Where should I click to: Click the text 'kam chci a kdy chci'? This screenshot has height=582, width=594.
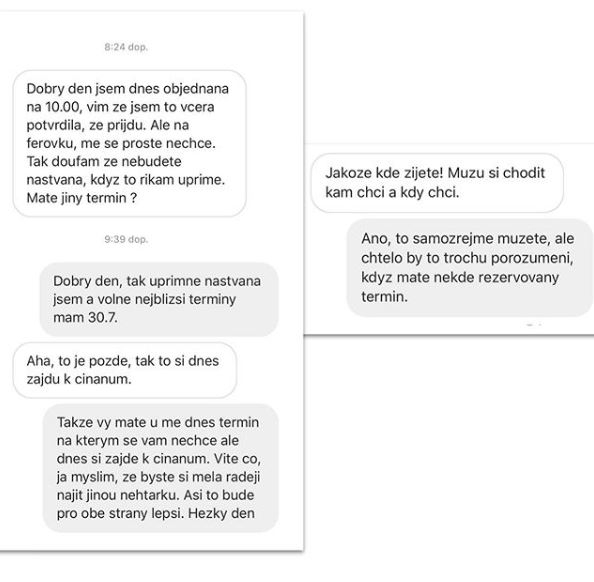pyautogui.click(x=392, y=192)
